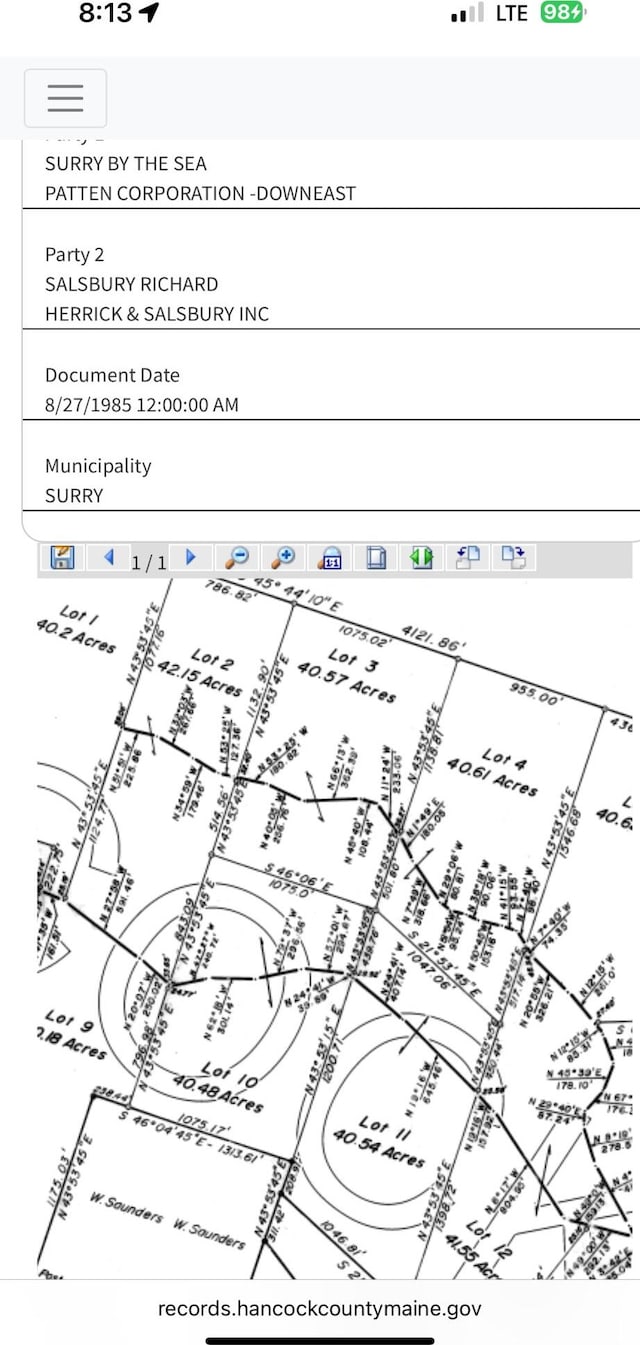Tap the location arrow in status bar

(x=150, y=13)
